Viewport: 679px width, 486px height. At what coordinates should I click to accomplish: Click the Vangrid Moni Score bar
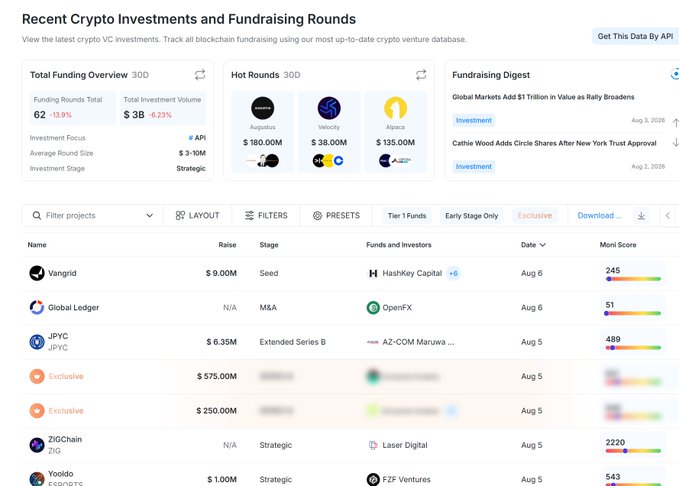(x=633, y=279)
